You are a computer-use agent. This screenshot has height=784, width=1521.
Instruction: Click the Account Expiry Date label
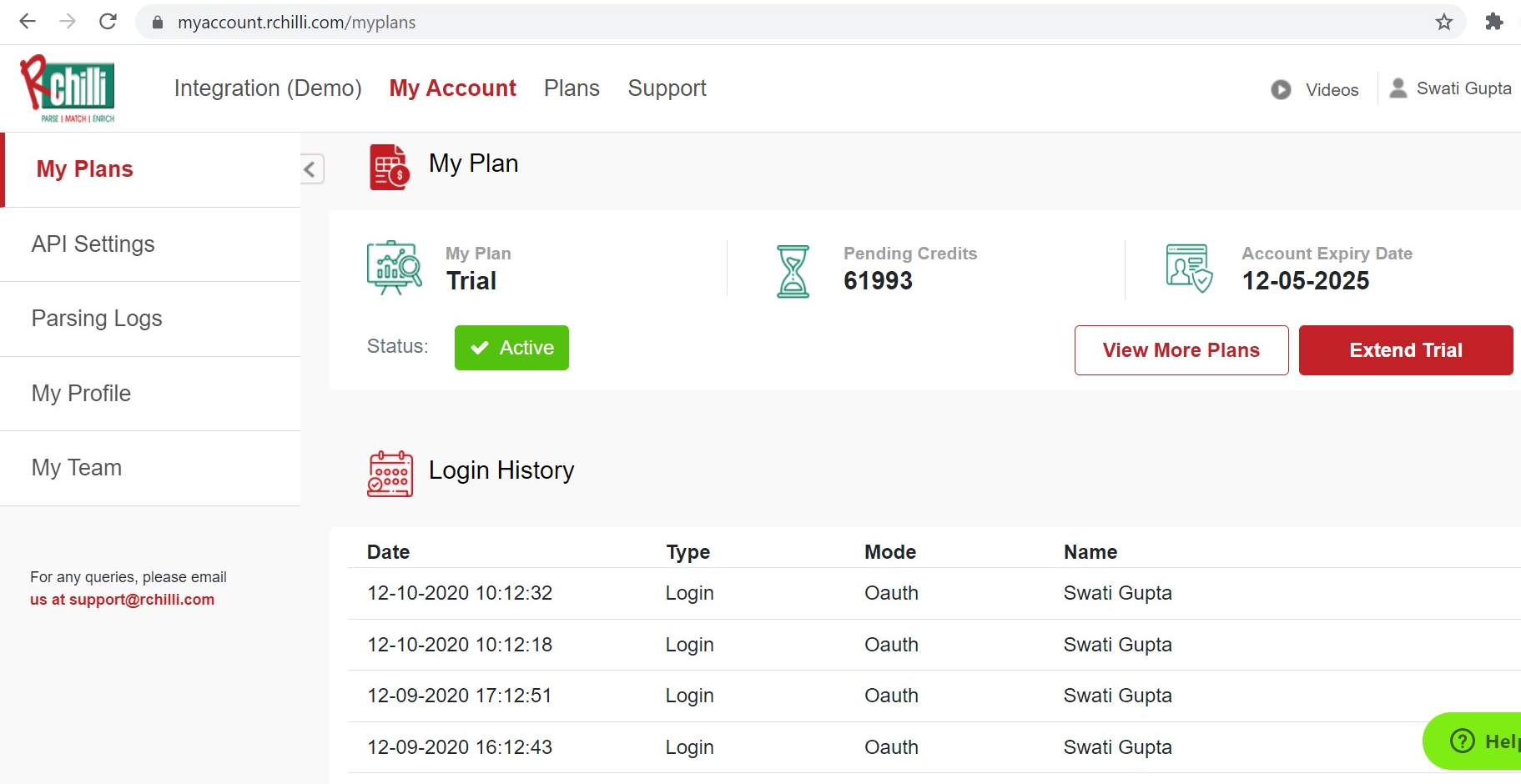[x=1327, y=254]
